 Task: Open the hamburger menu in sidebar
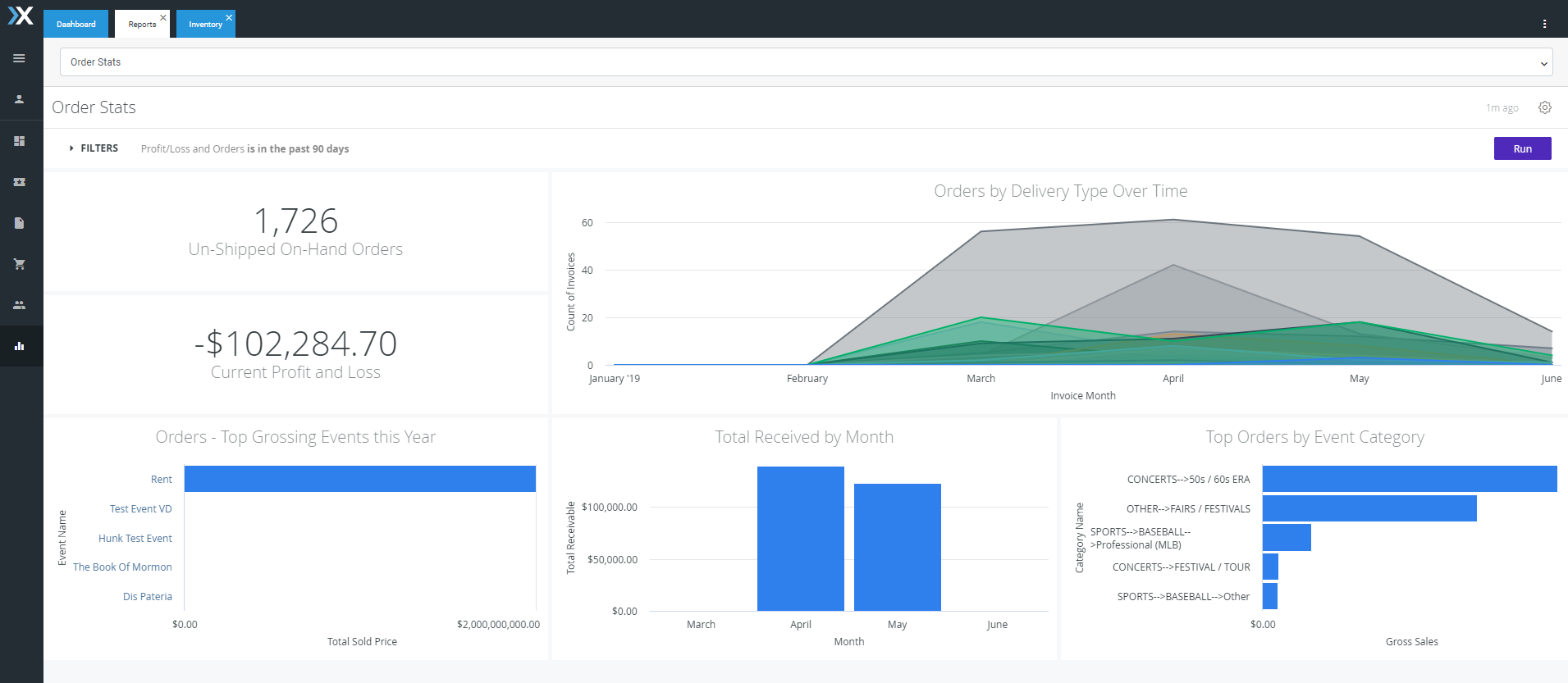19,58
